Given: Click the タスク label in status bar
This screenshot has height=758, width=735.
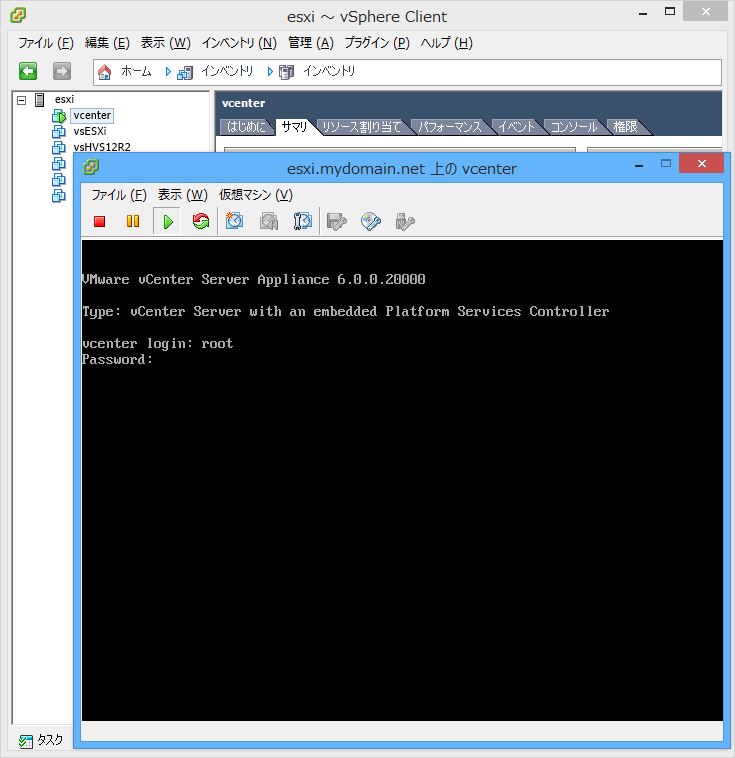Looking at the screenshot, I should tap(50, 740).
